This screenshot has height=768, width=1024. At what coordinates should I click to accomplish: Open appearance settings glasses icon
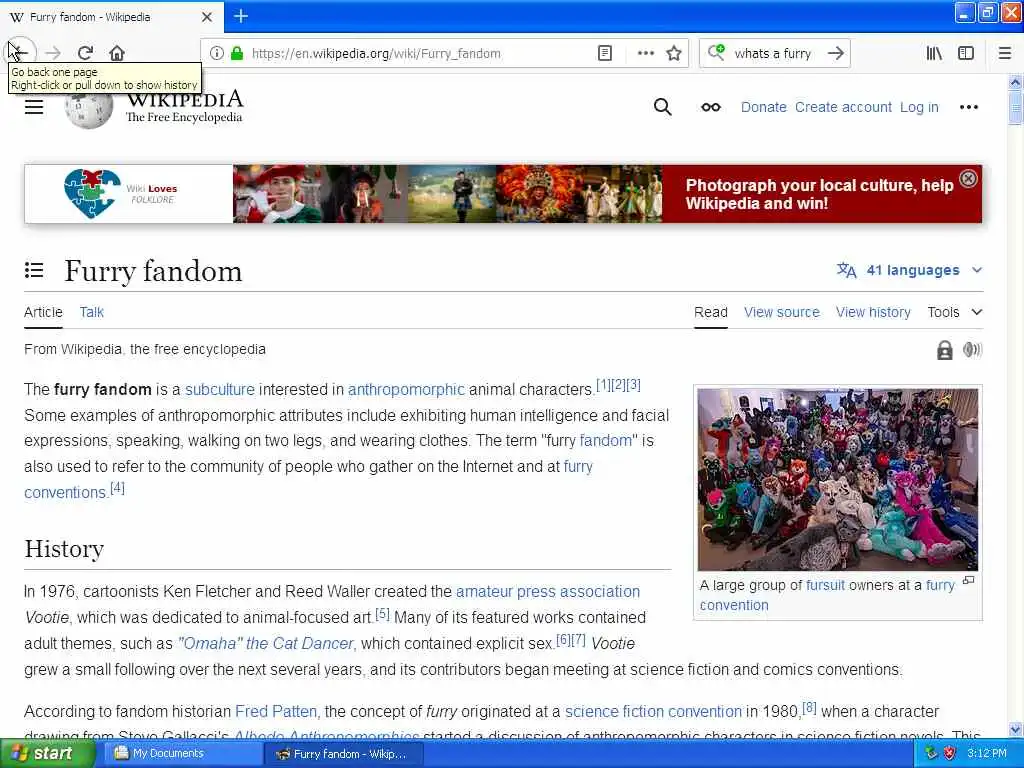(x=711, y=107)
